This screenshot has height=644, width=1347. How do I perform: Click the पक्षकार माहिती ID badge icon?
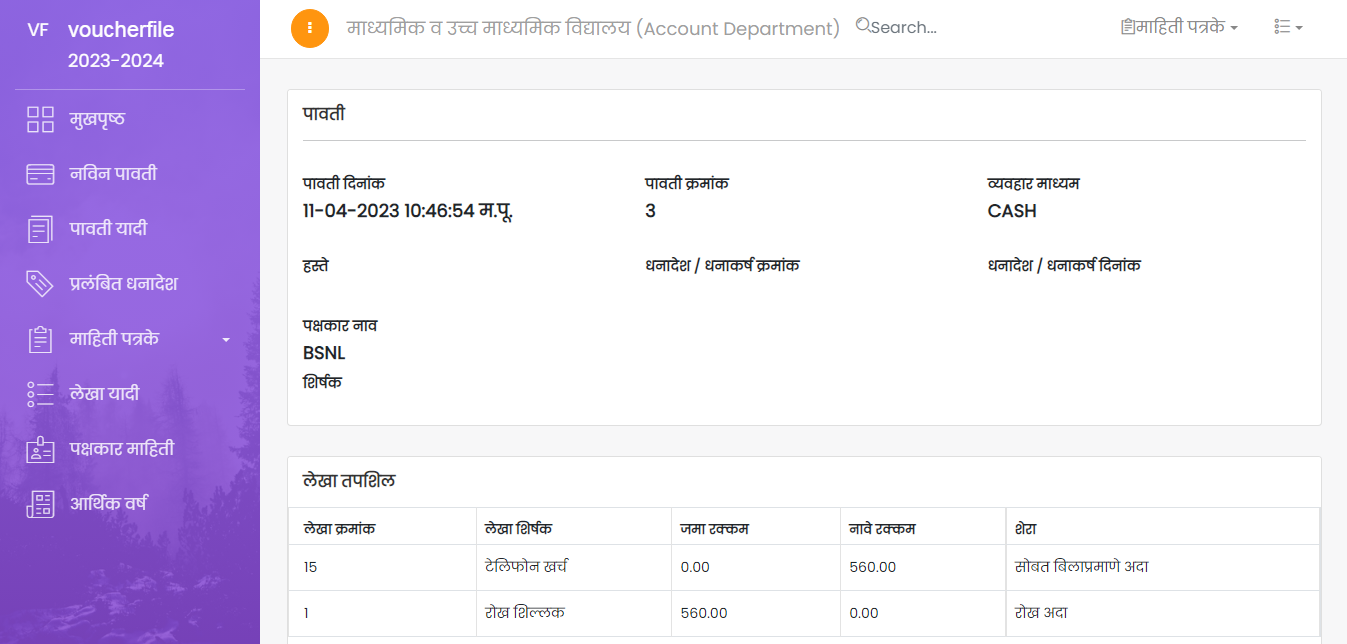click(x=40, y=449)
